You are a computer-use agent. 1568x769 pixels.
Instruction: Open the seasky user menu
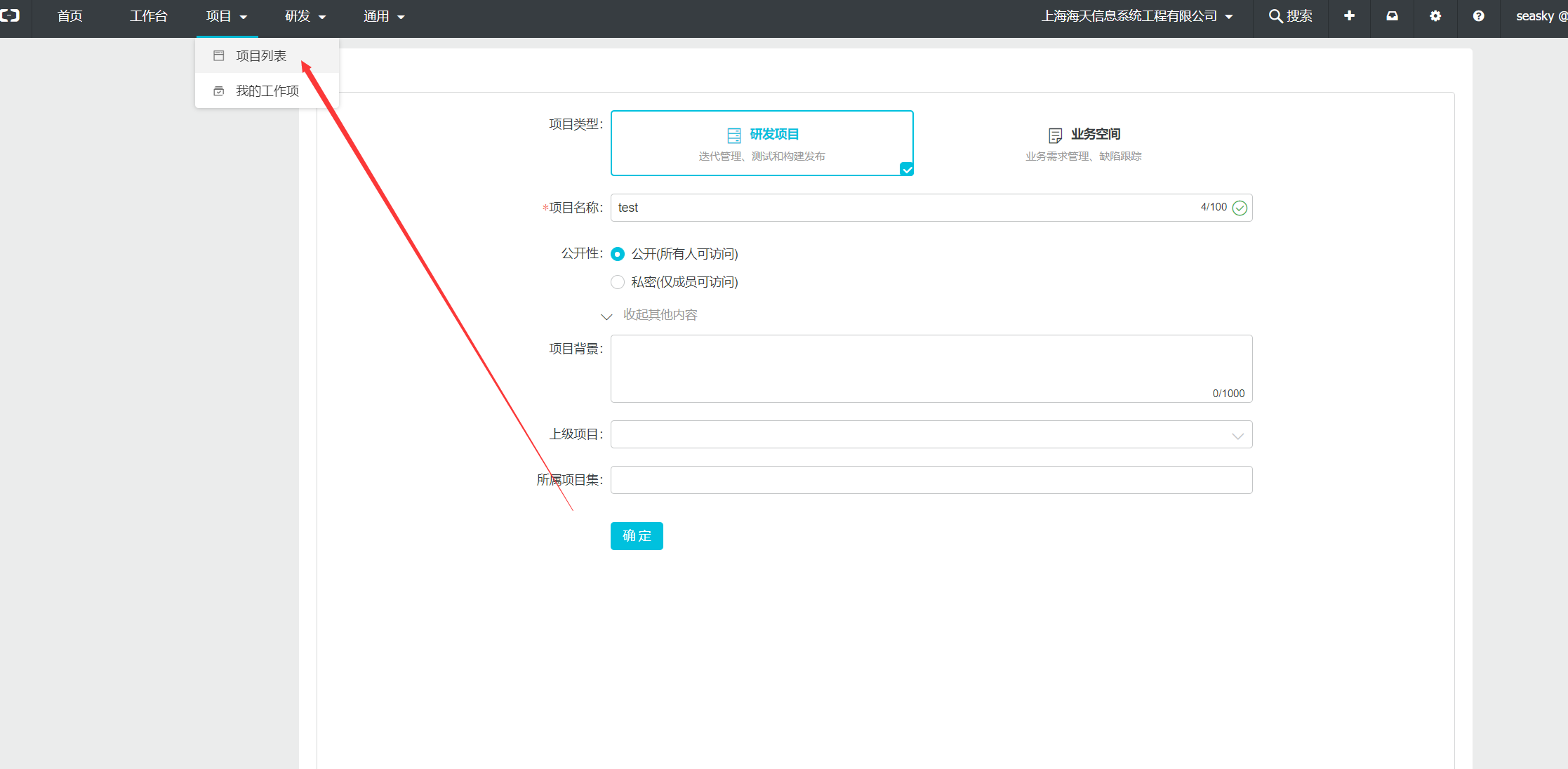click(x=1541, y=16)
